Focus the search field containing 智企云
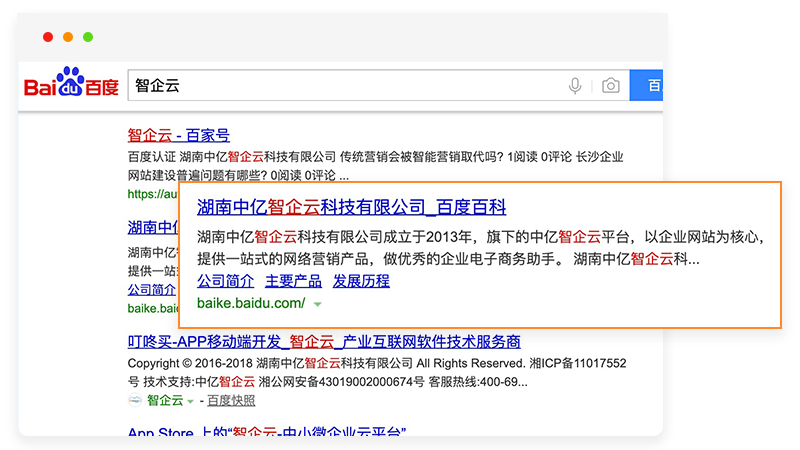Screen dimensions: 800x450 point(379,85)
